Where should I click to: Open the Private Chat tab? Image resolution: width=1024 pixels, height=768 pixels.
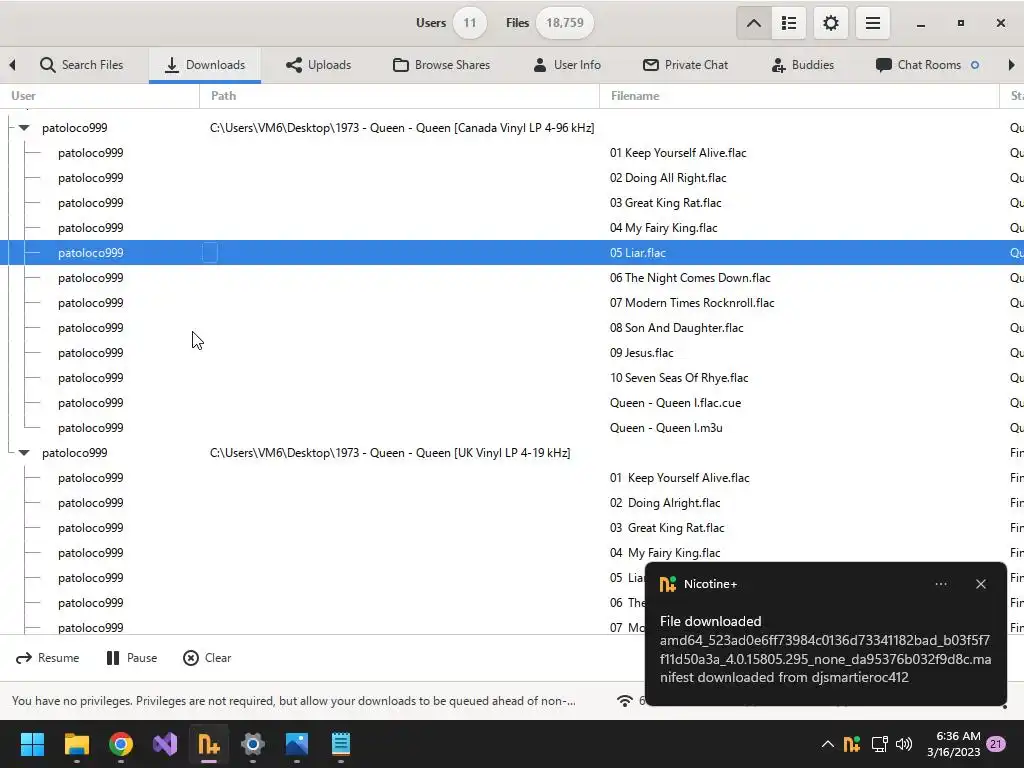(x=685, y=65)
